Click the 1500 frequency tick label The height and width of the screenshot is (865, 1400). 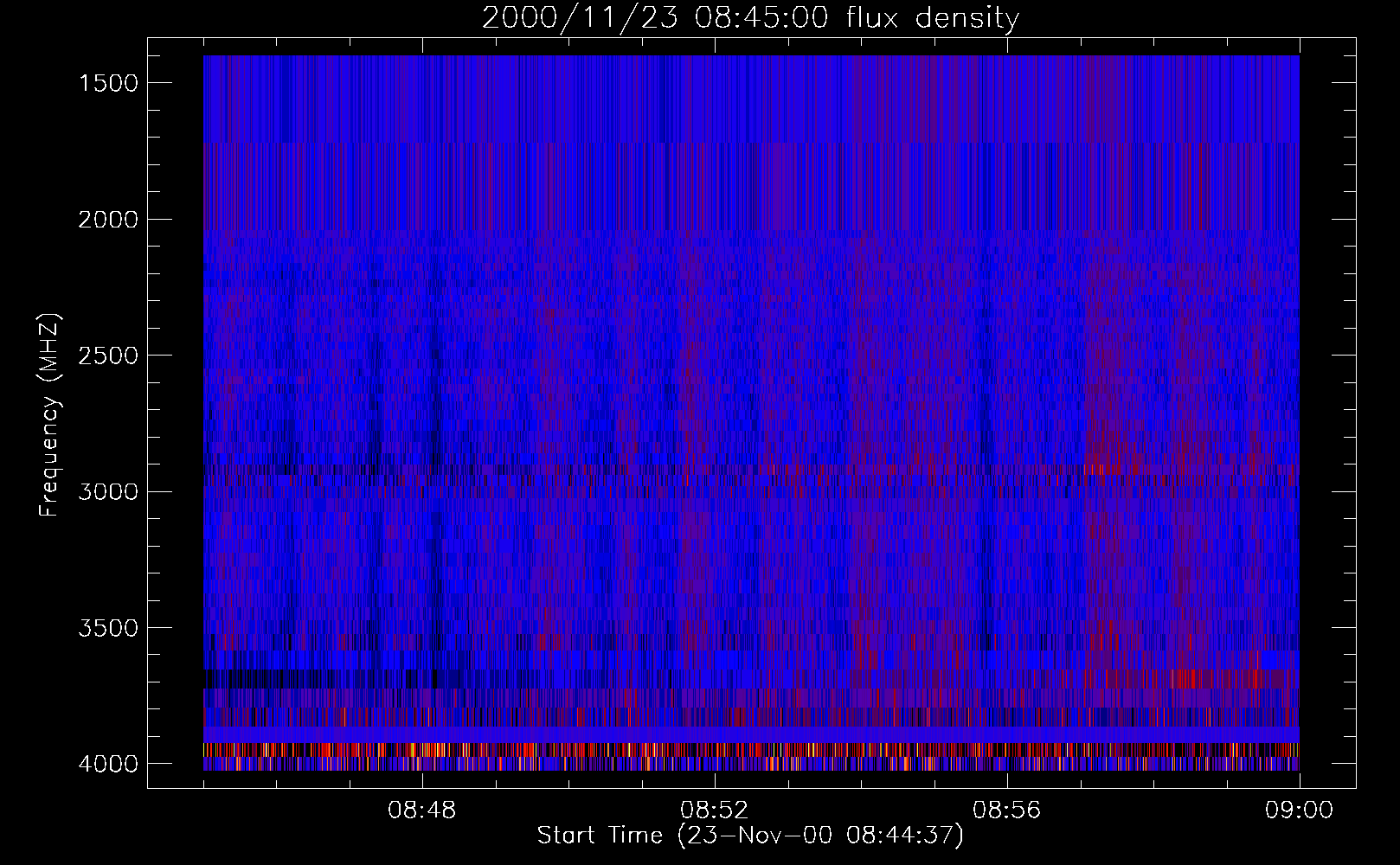tap(108, 83)
